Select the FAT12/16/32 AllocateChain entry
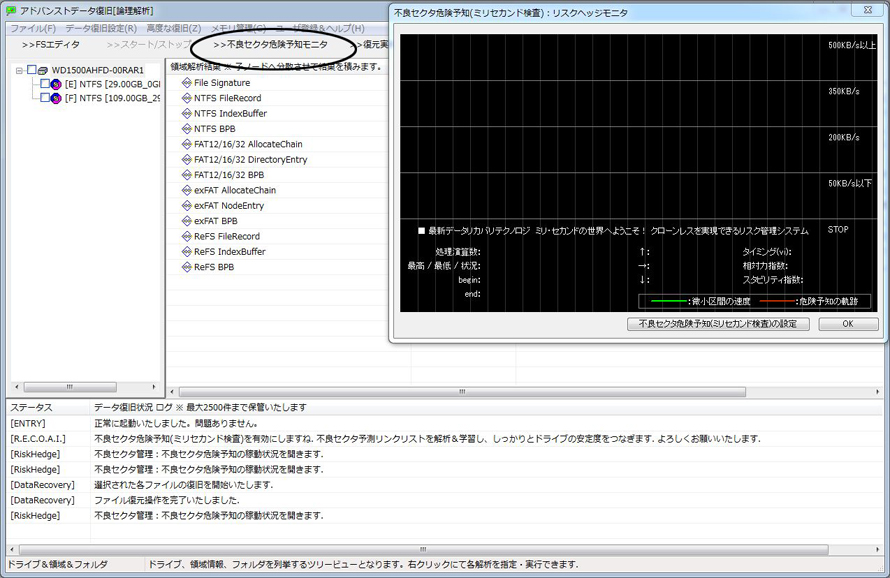 coord(248,144)
